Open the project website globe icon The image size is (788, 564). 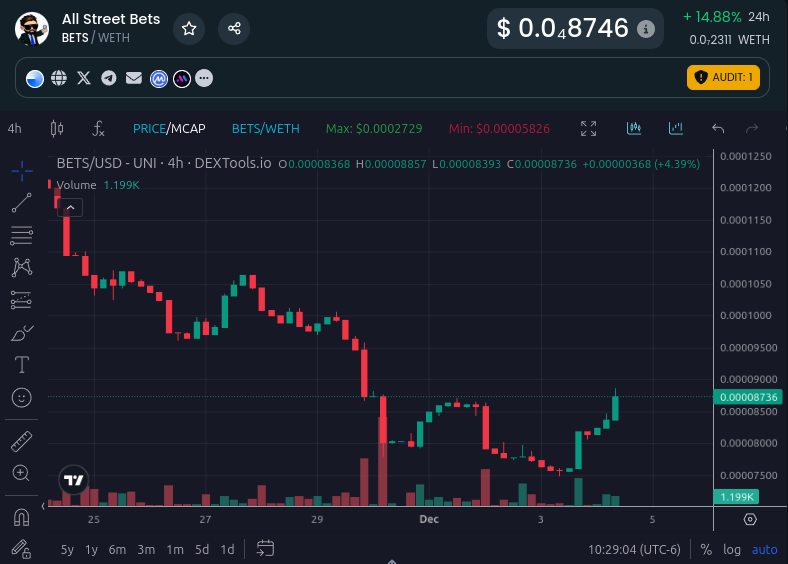59,78
